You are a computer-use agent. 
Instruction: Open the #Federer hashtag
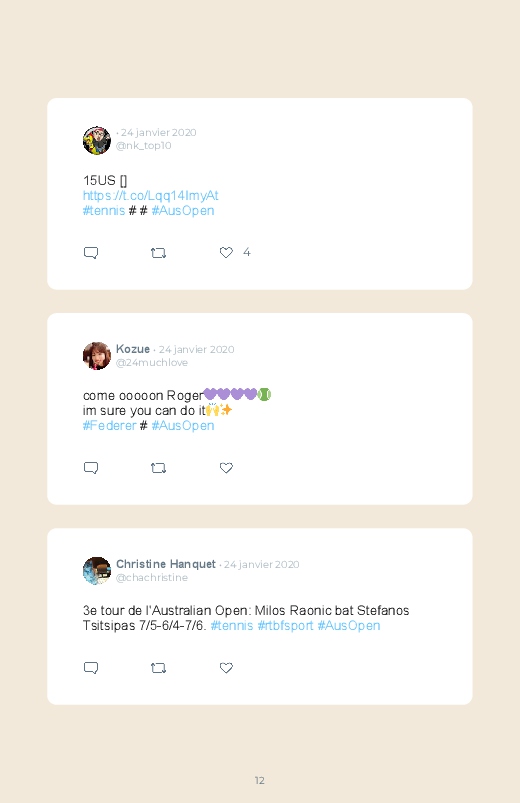coord(110,426)
